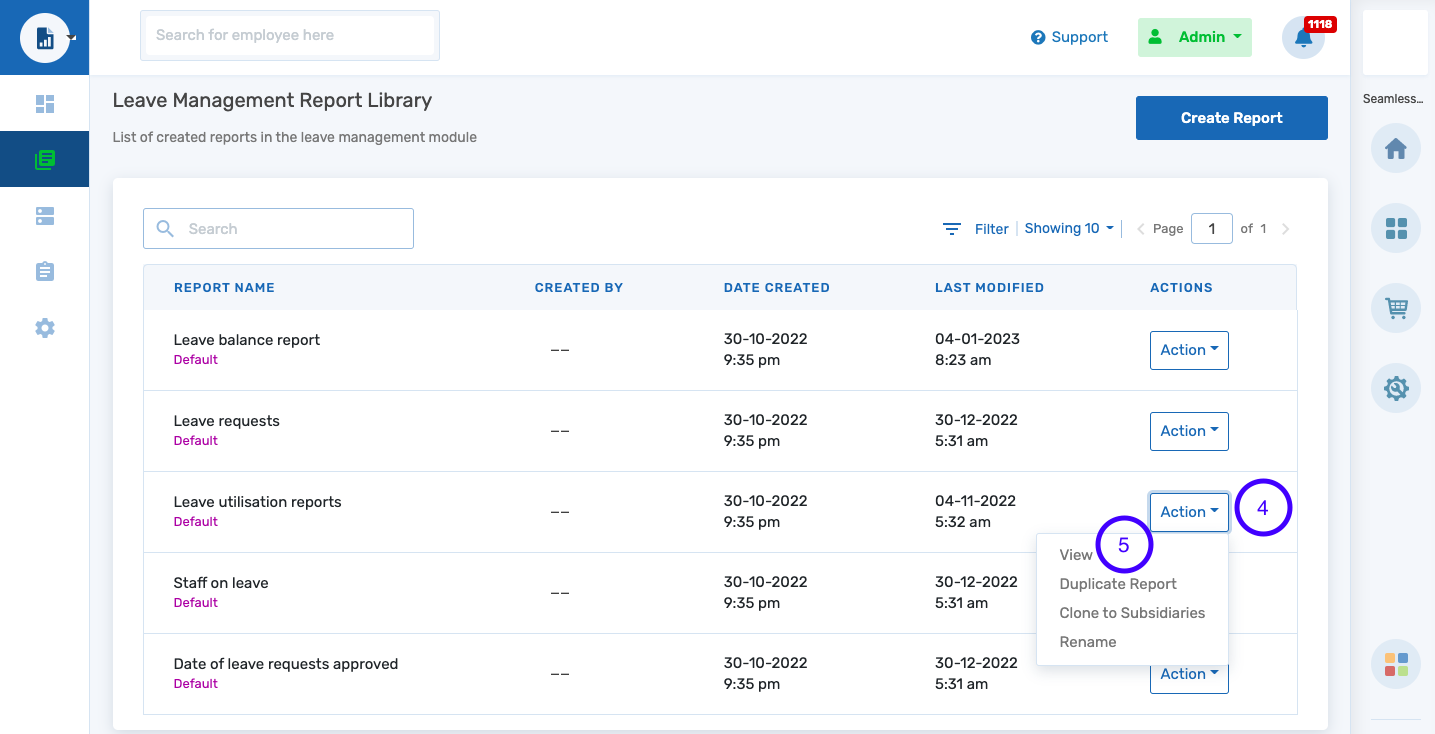This screenshot has width=1435, height=734.
Task: Open the apps grid icon in right sidebar
Action: point(1395,228)
